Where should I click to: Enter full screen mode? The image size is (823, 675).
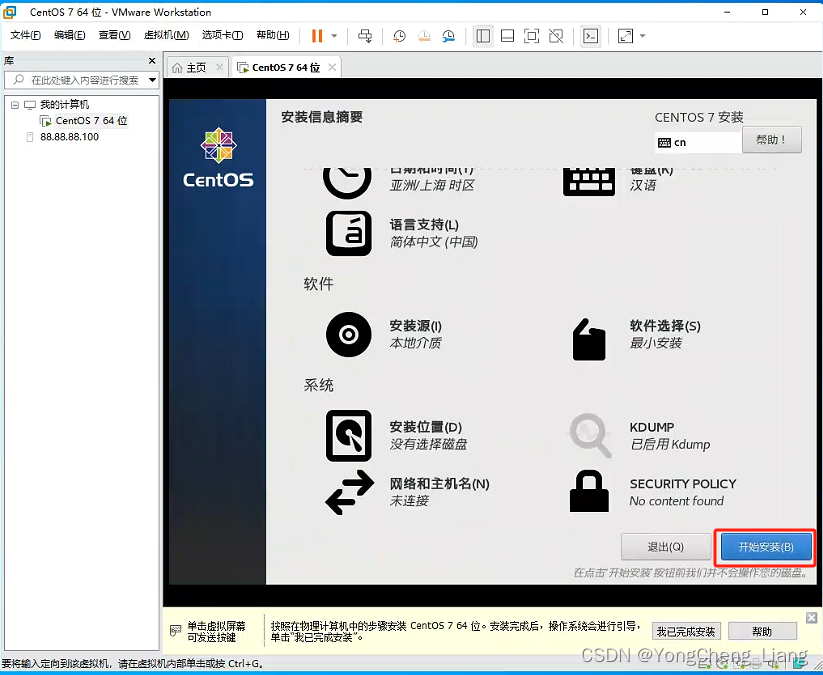point(531,36)
